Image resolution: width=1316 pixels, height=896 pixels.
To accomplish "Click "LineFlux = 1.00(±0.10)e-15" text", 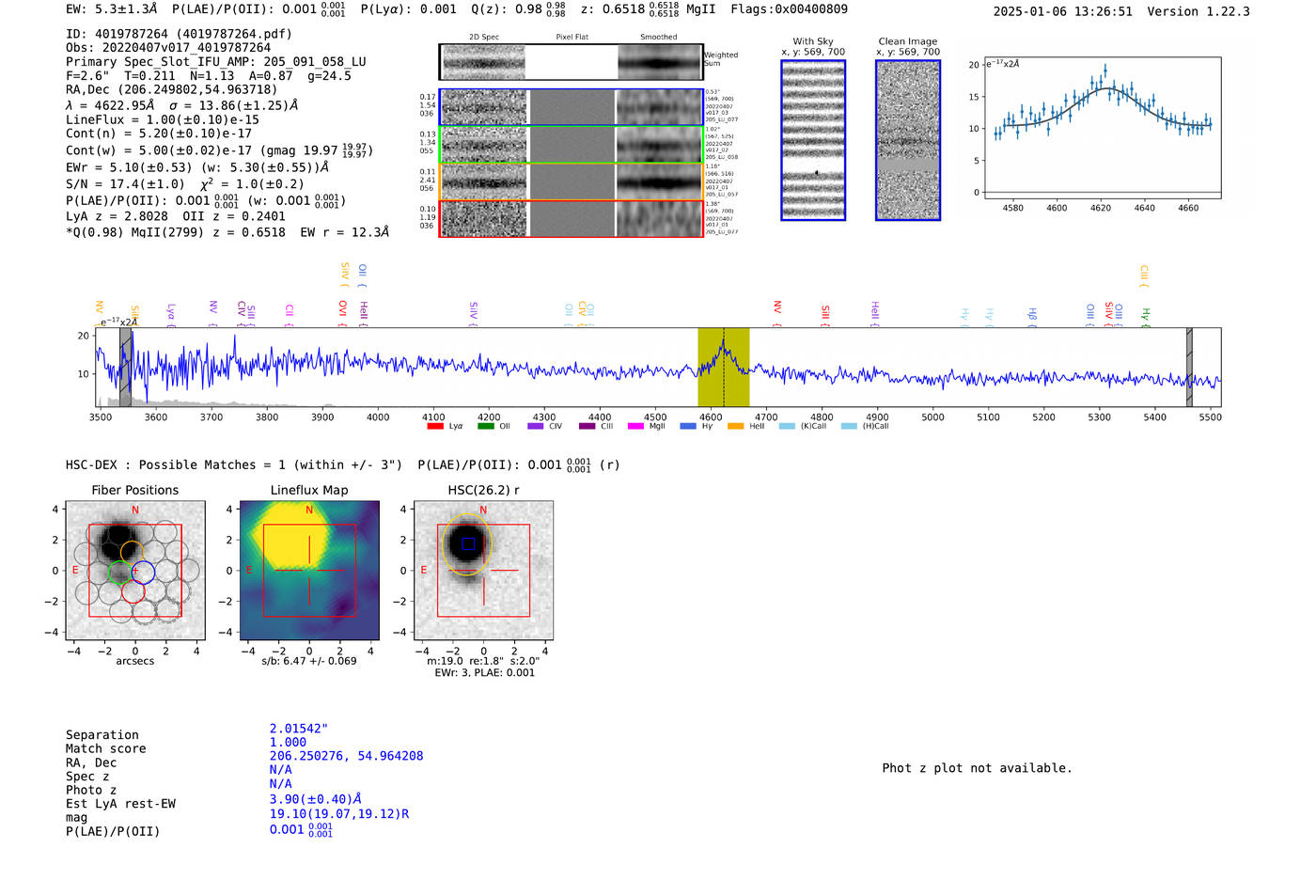I will coord(163,119).
